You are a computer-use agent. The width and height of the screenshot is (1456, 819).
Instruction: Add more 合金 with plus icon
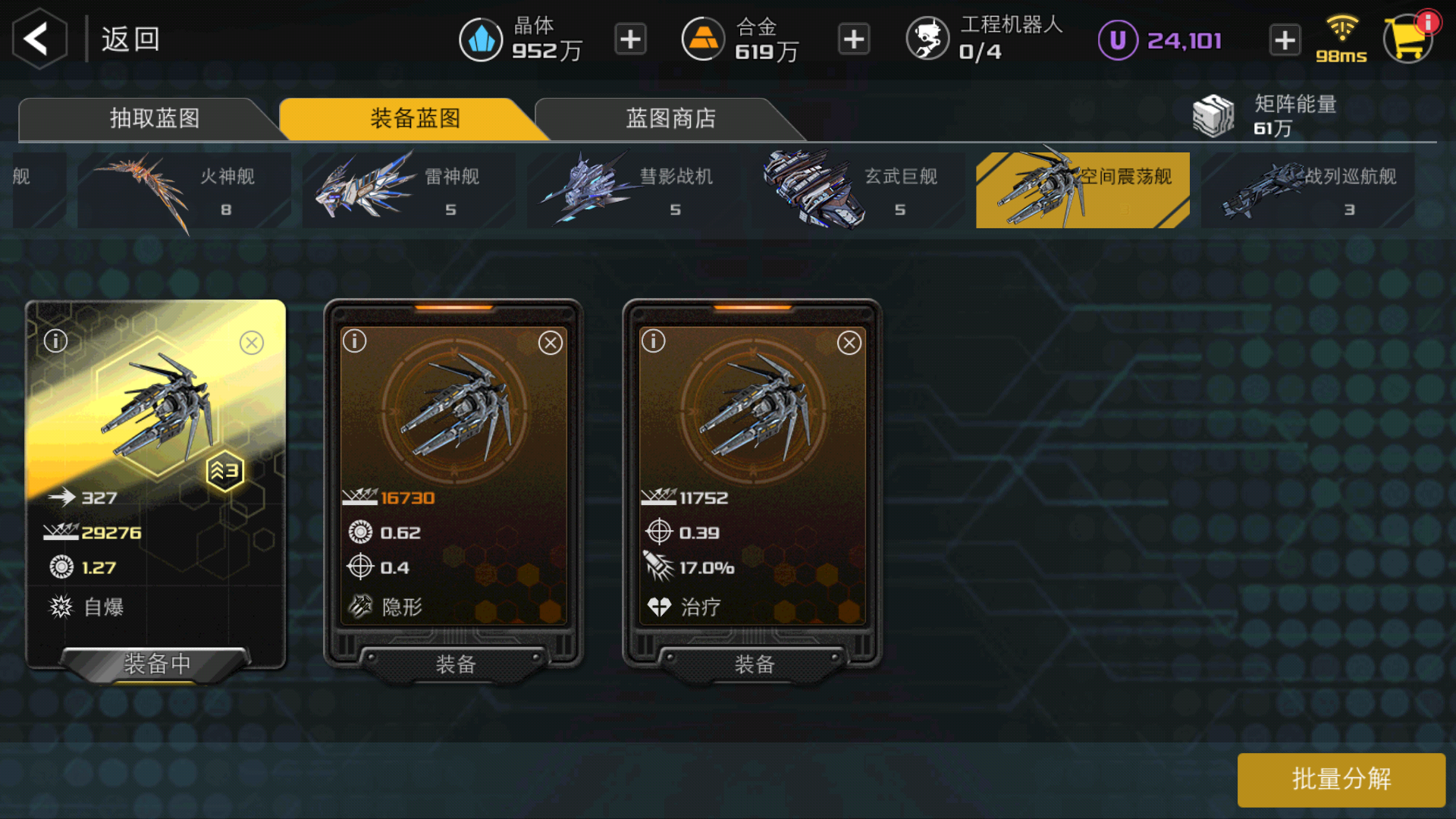[x=854, y=39]
